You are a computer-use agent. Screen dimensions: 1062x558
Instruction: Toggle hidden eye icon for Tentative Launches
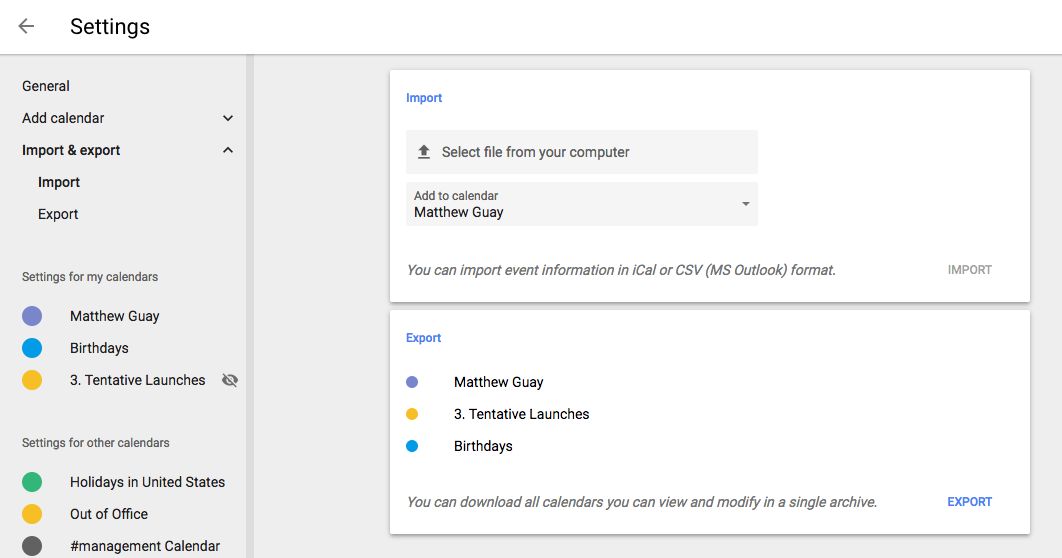pyautogui.click(x=230, y=380)
